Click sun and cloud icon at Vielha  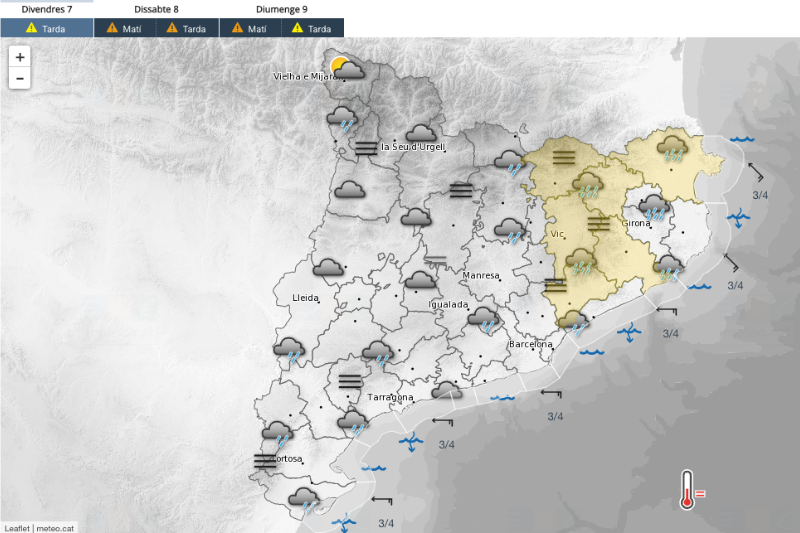(347, 69)
